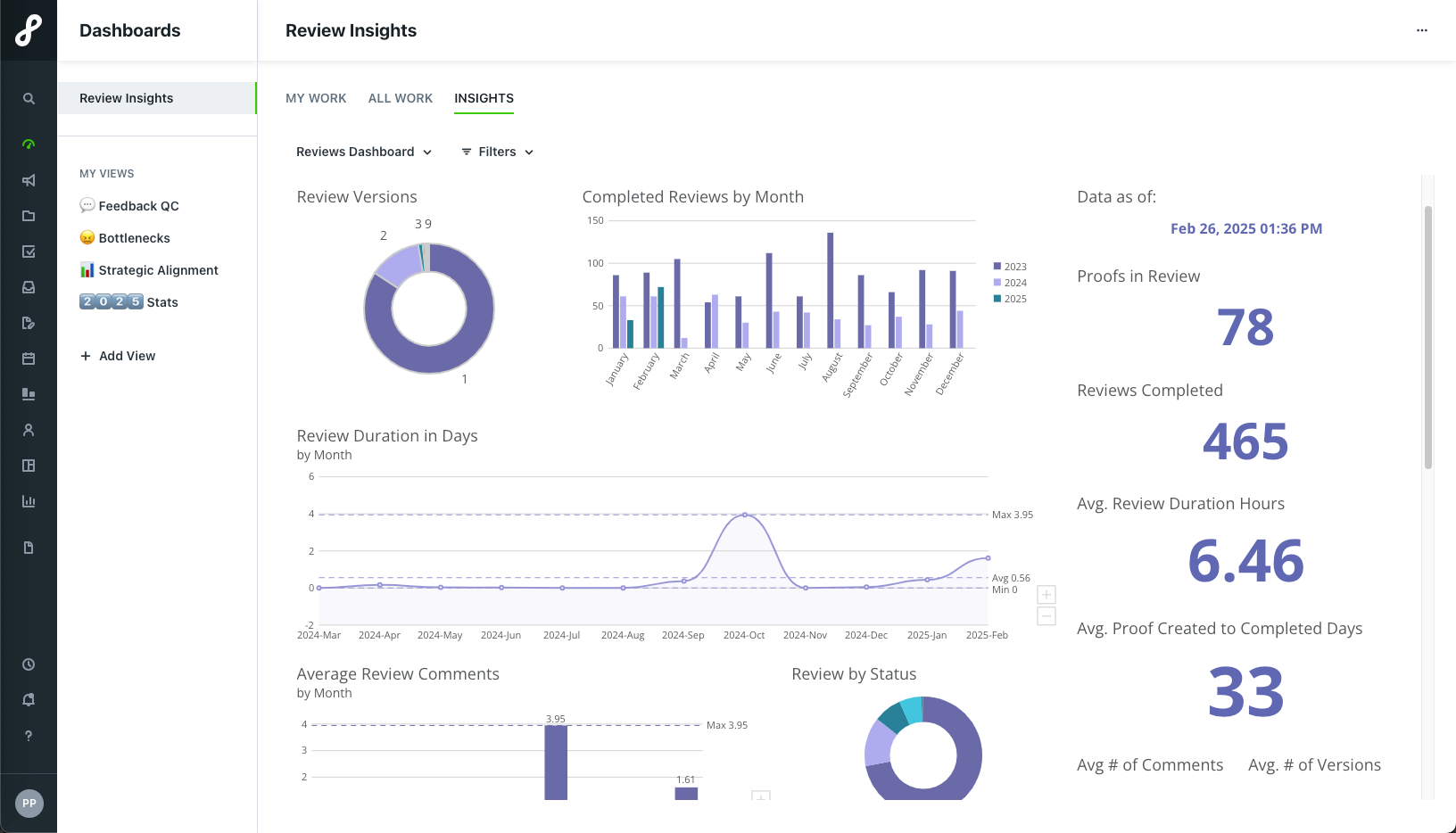Image resolution: width=1456 pixels, height=833 pixels.
Task: Open the notifications bell icon
Action: (29, 700)
